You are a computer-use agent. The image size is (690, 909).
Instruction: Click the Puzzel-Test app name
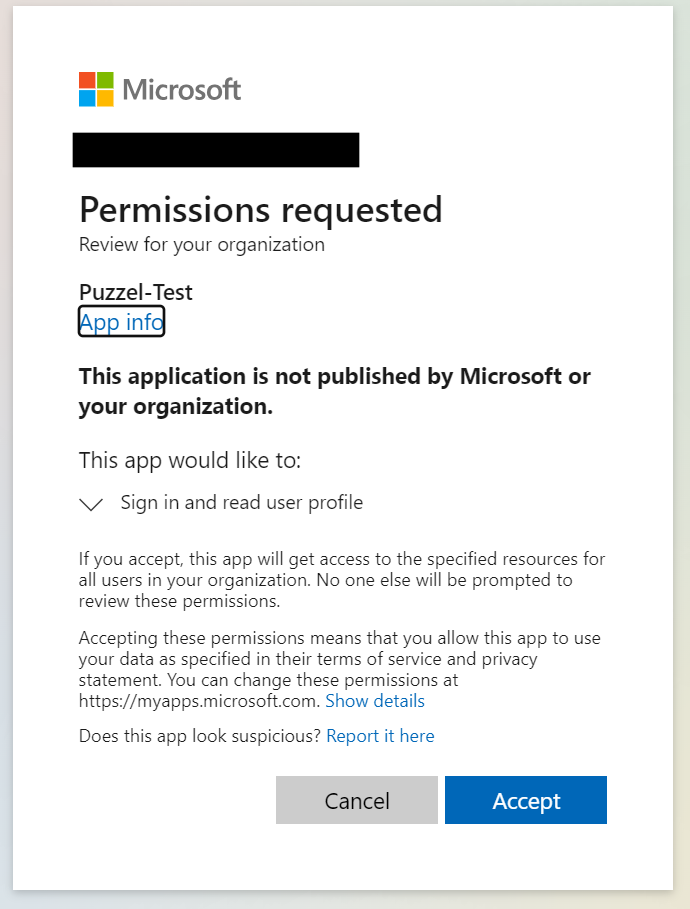click(x=135, y=292)
